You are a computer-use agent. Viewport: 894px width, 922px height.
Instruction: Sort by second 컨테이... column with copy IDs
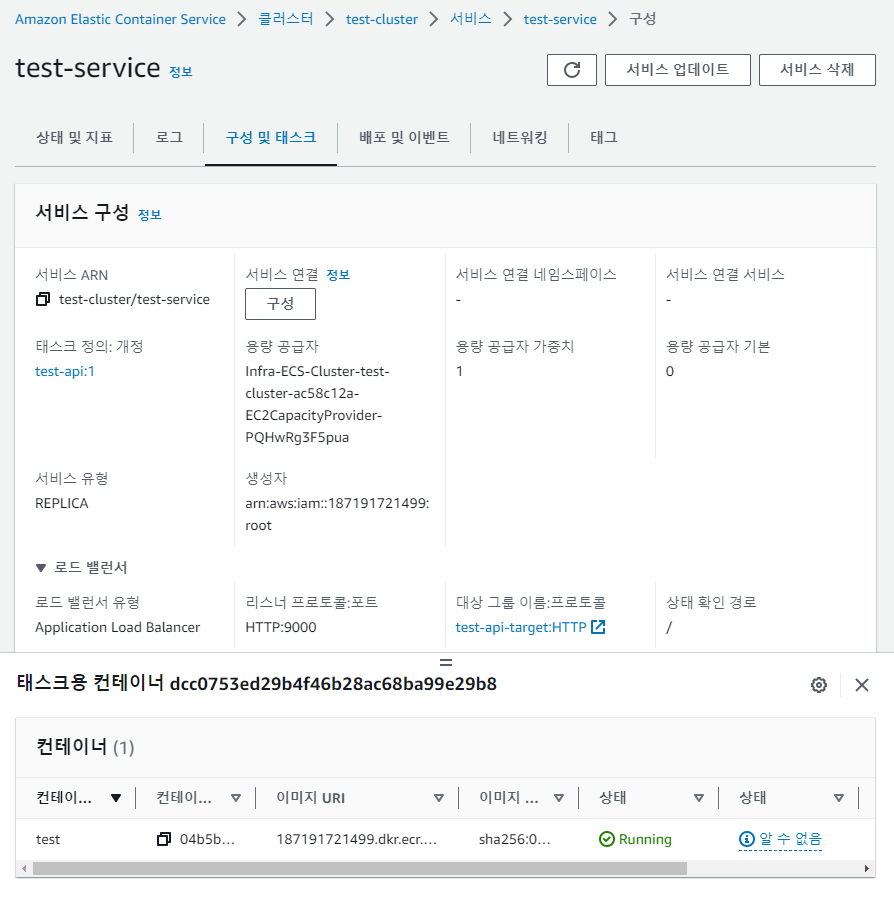[x=236, y=798]
